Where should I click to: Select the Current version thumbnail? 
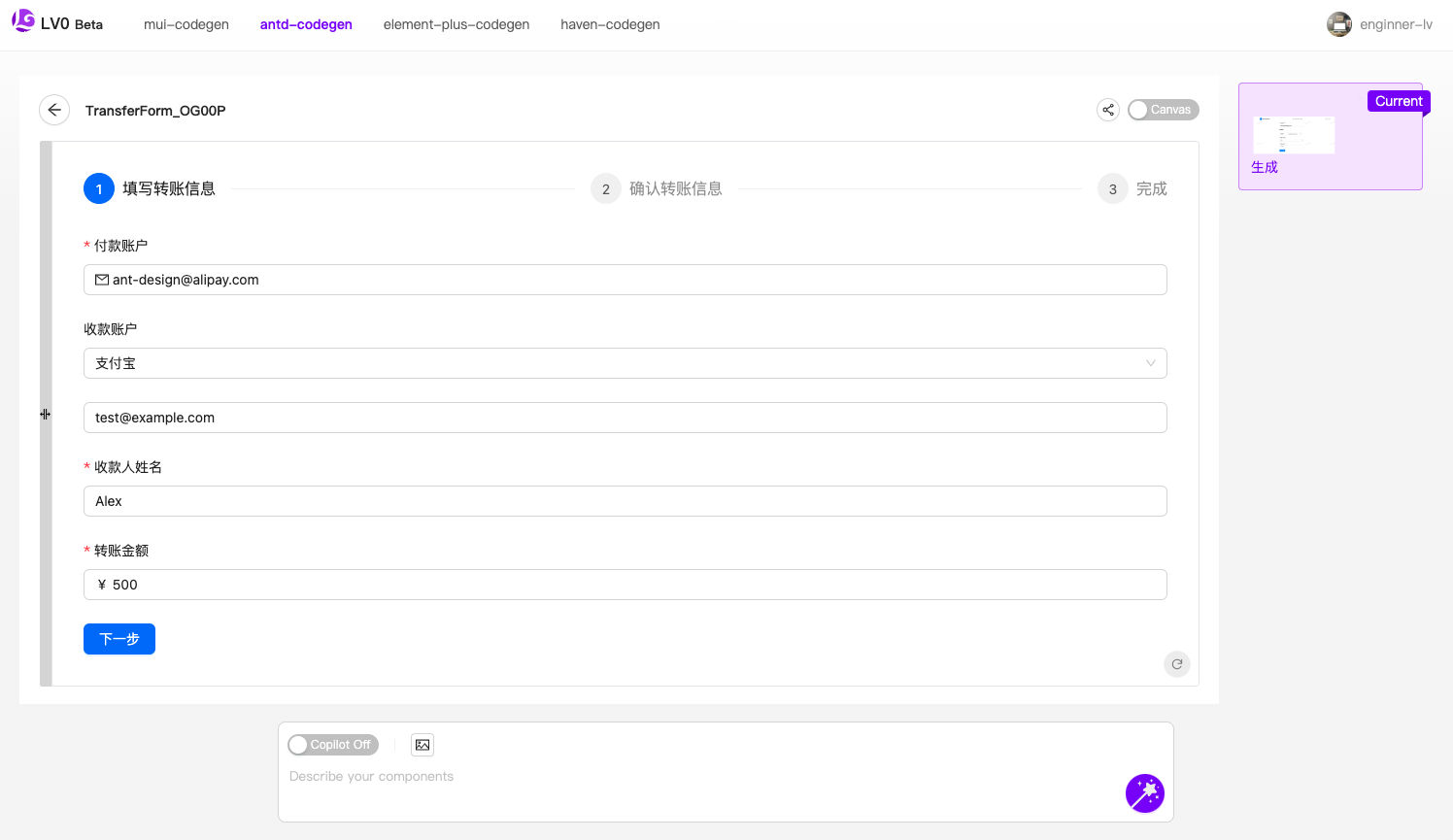point(1294,135)
